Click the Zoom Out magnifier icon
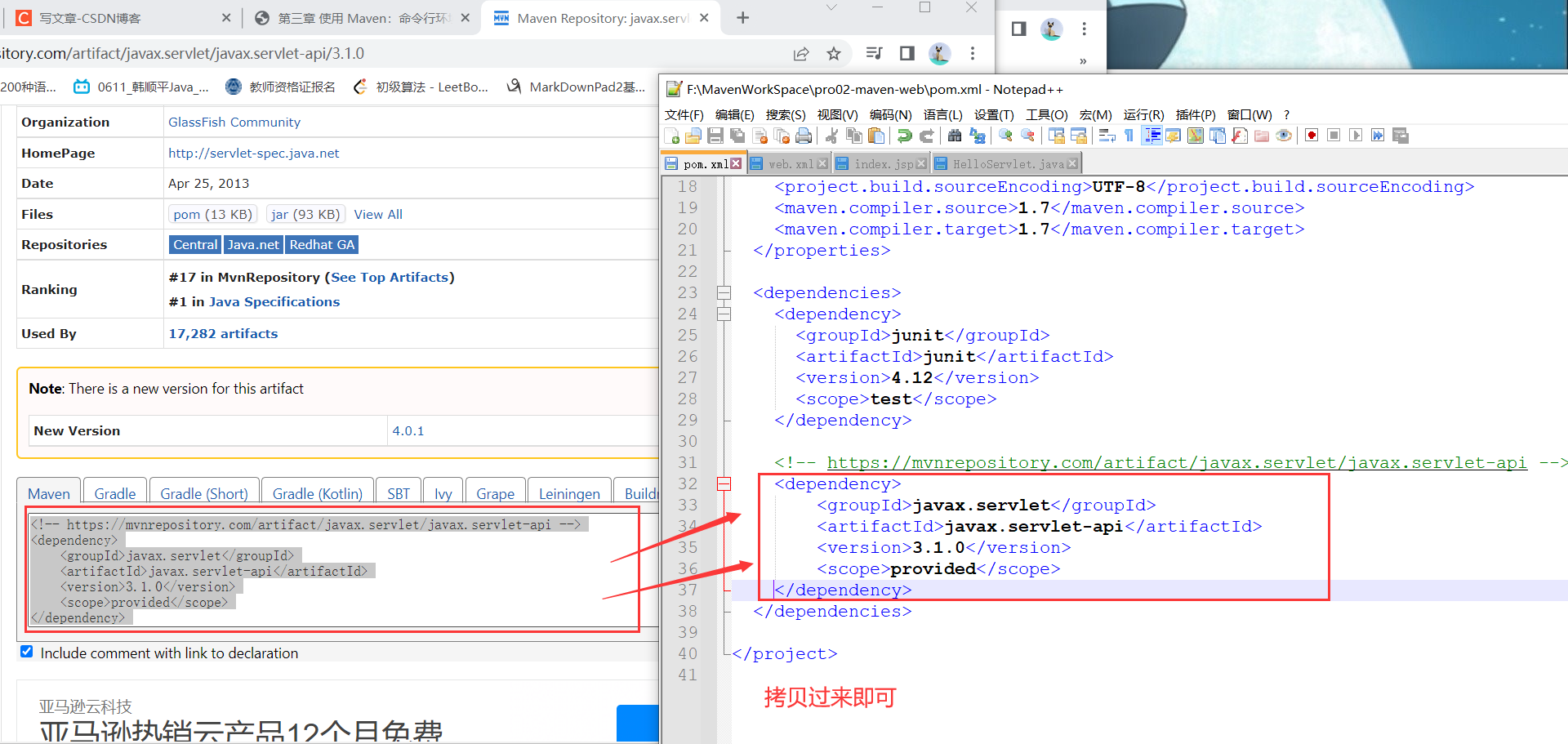The width and height of the screenshot is (1568, 744). pos(1027,136)
